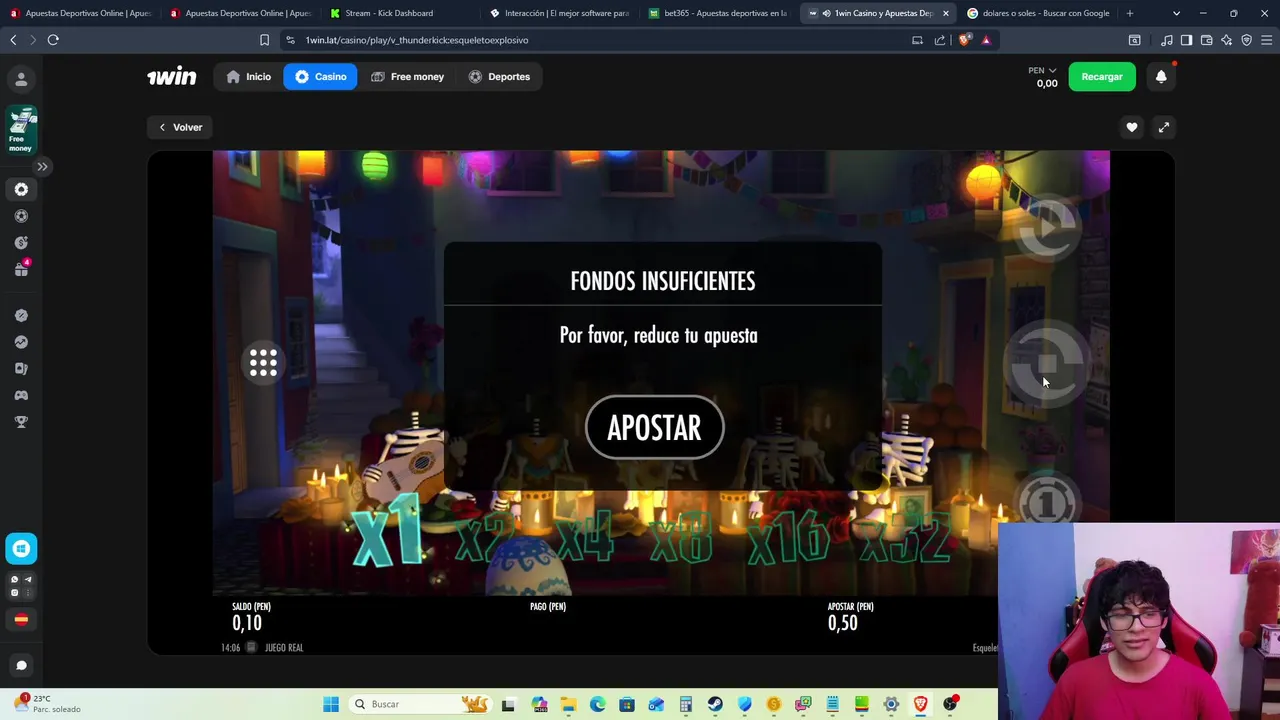Open the Free money sidebar banner
This screenshot has height=720, width=1280.
(21, 131)
